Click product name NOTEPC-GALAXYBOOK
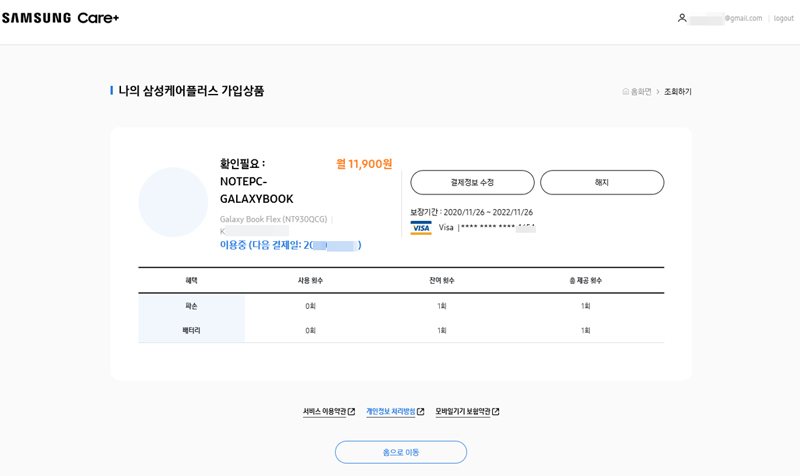Viewport: 800px width, 476px height. click(257, 190)
